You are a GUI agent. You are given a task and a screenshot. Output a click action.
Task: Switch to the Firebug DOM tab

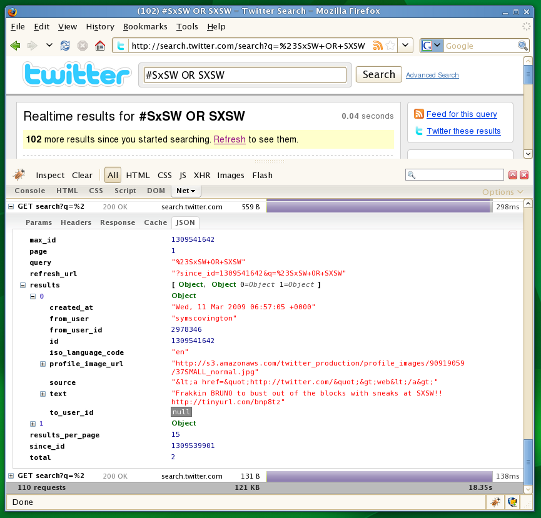tap(156, 190)
